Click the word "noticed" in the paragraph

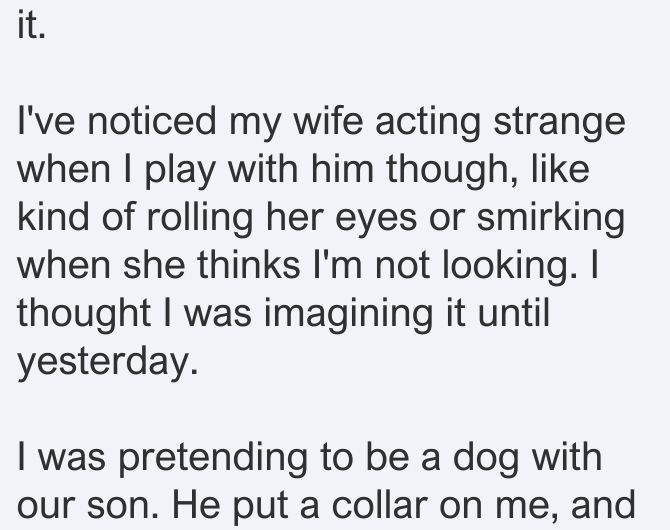(152, 121)
